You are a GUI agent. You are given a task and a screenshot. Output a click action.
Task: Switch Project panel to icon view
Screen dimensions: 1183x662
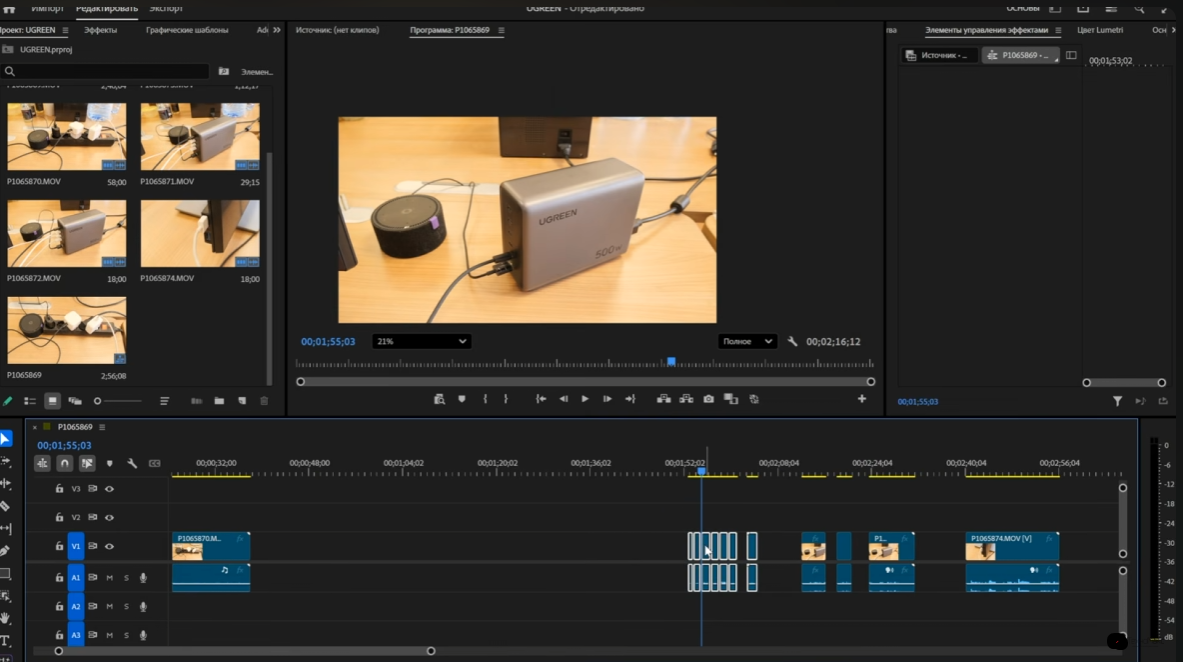52,401
